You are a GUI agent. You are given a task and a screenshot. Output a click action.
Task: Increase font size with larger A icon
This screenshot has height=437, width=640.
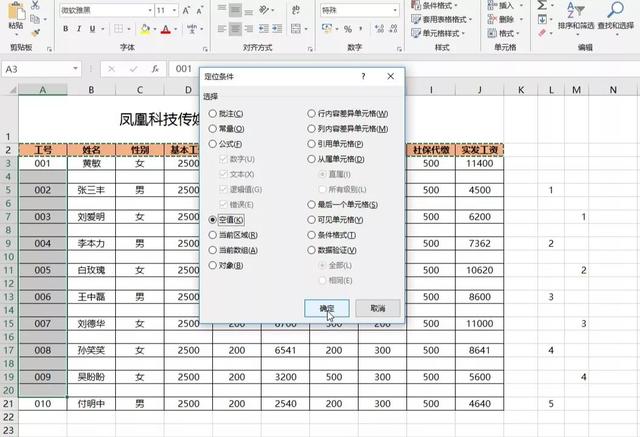186,11
